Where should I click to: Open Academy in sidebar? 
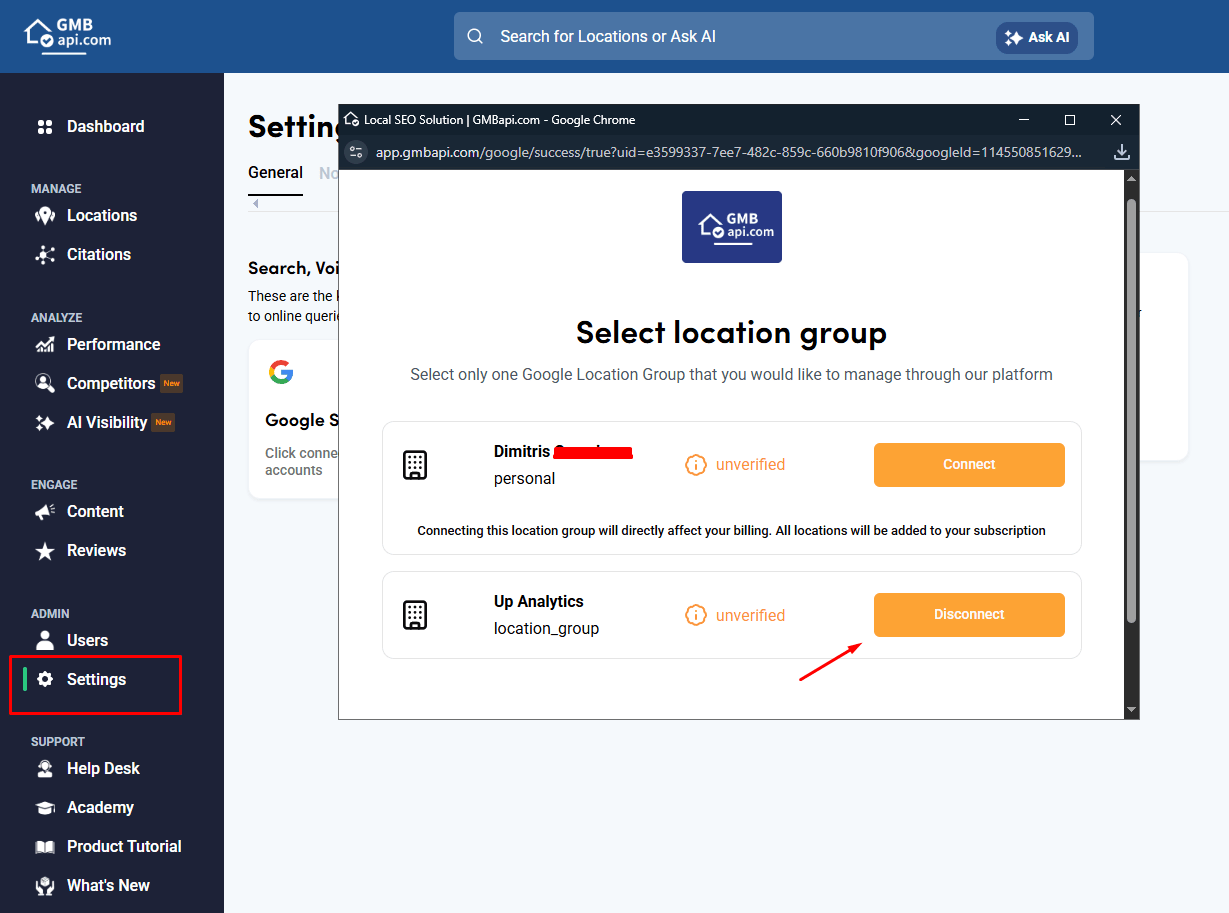click(100, 808)
